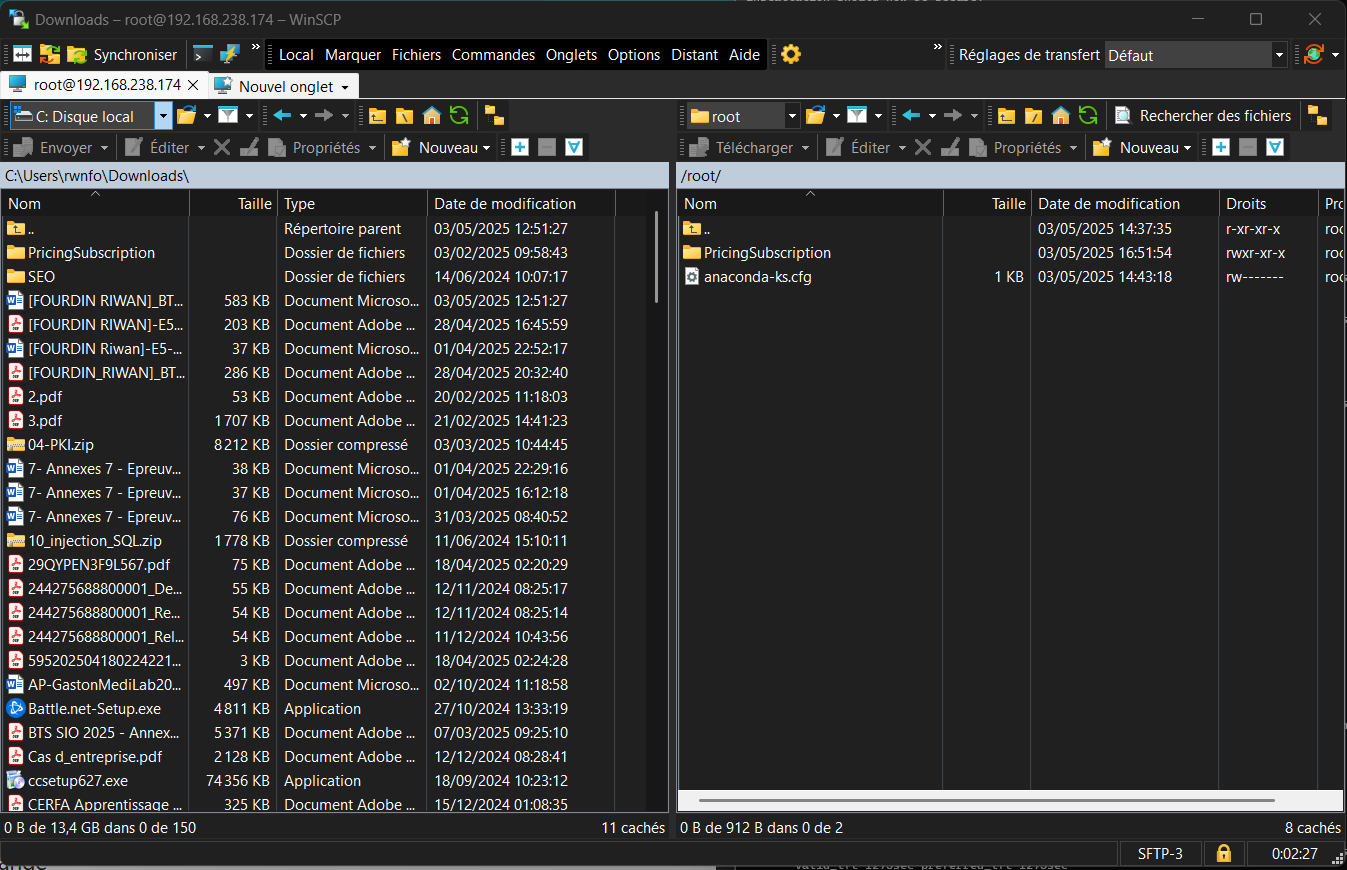Viewport: 1347px width, 870px height.
Task: Go to remote parent directory icon
Action: click(x=1006, y=116)
